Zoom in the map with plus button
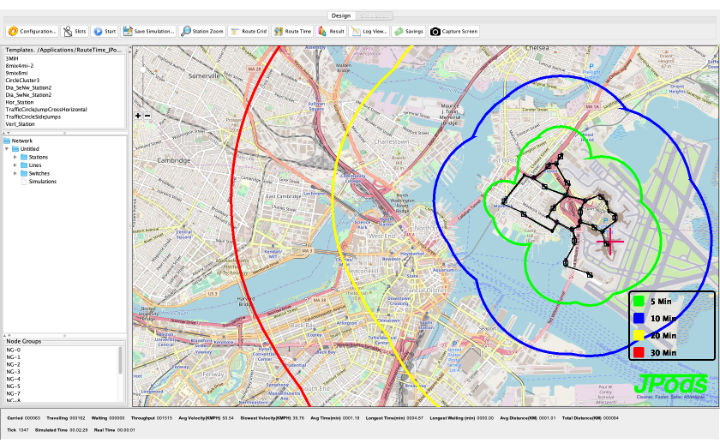Screen dimensions: 720x440 click(x=138, y=116)
